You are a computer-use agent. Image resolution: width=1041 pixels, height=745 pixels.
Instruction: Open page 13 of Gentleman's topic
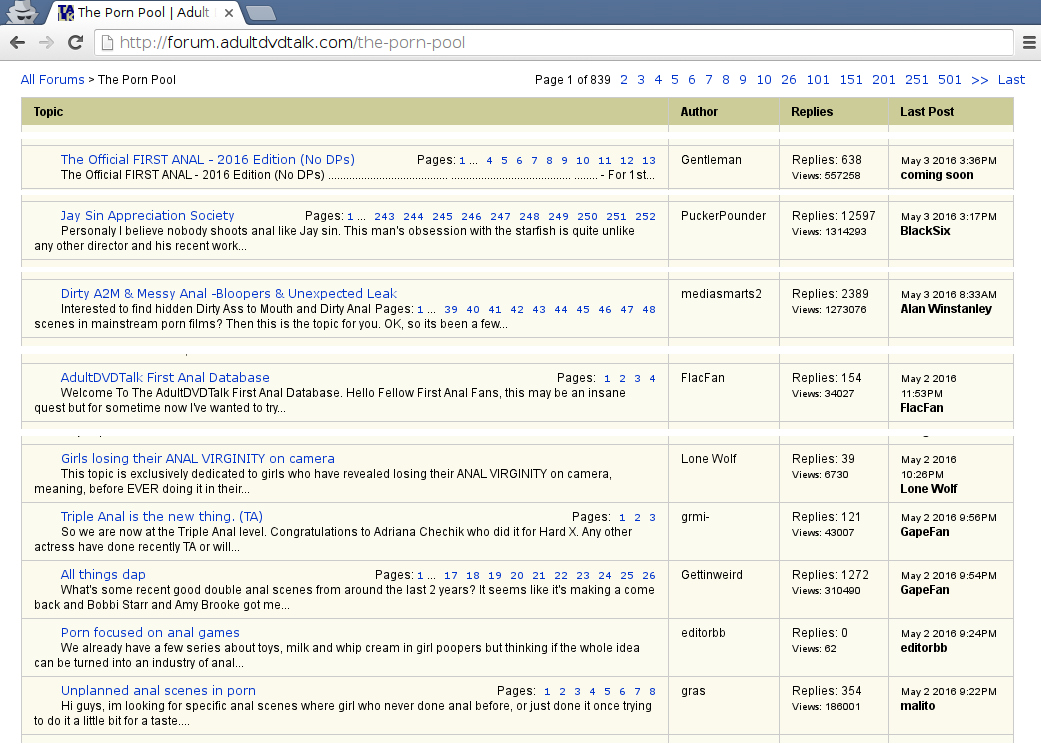[x=649, y=161]
